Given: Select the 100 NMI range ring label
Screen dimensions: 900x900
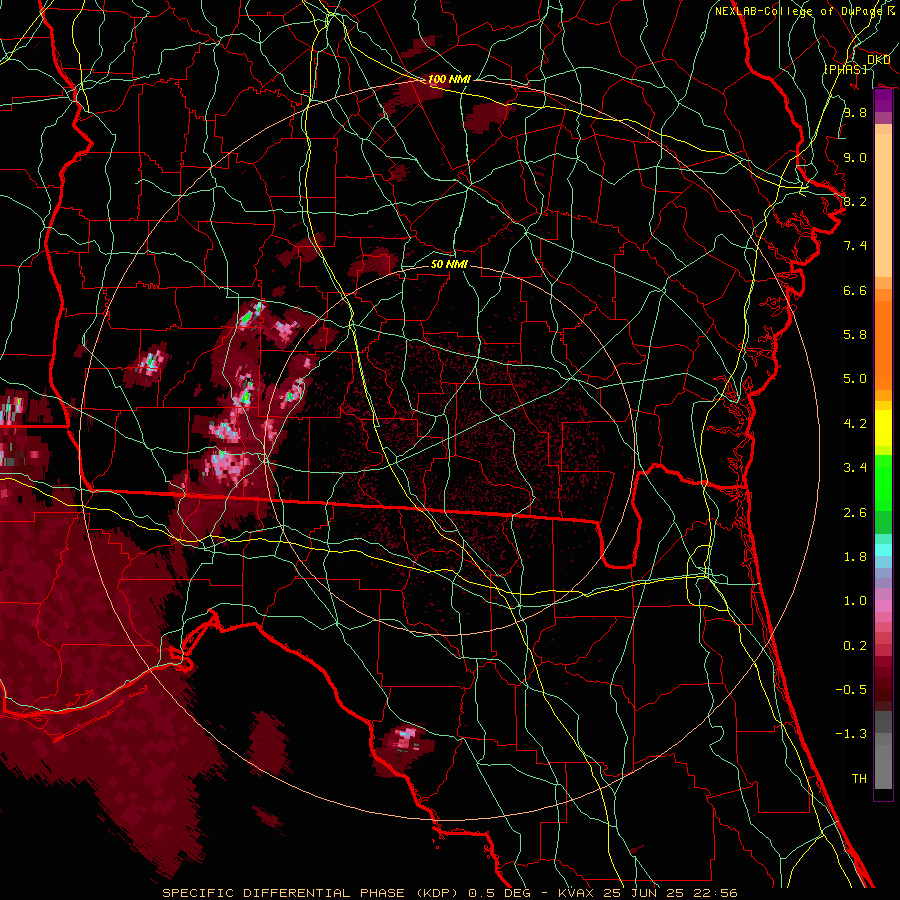Looking at the screenshot, I should pyautogui.click(x=449, y=79).
